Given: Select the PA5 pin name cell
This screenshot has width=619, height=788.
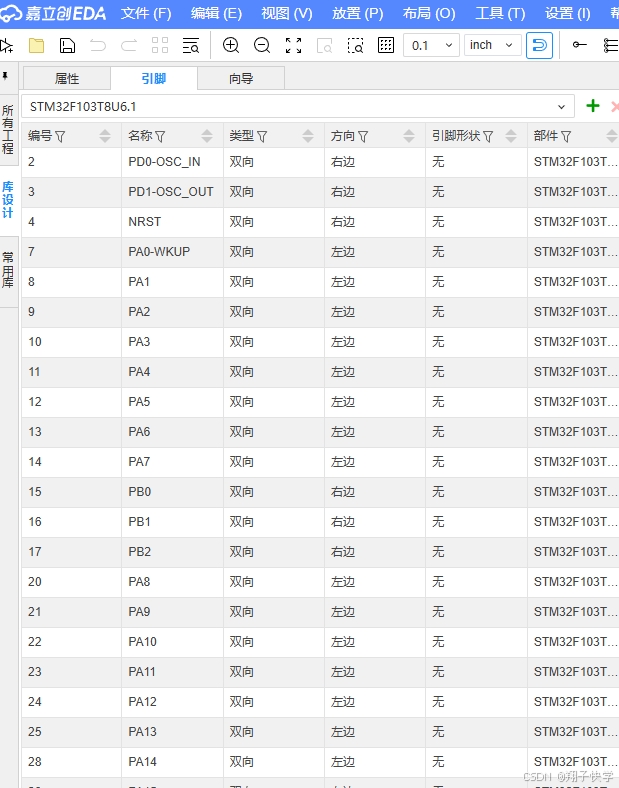Looking at the screenshot, I should click(x=172, y=402).
